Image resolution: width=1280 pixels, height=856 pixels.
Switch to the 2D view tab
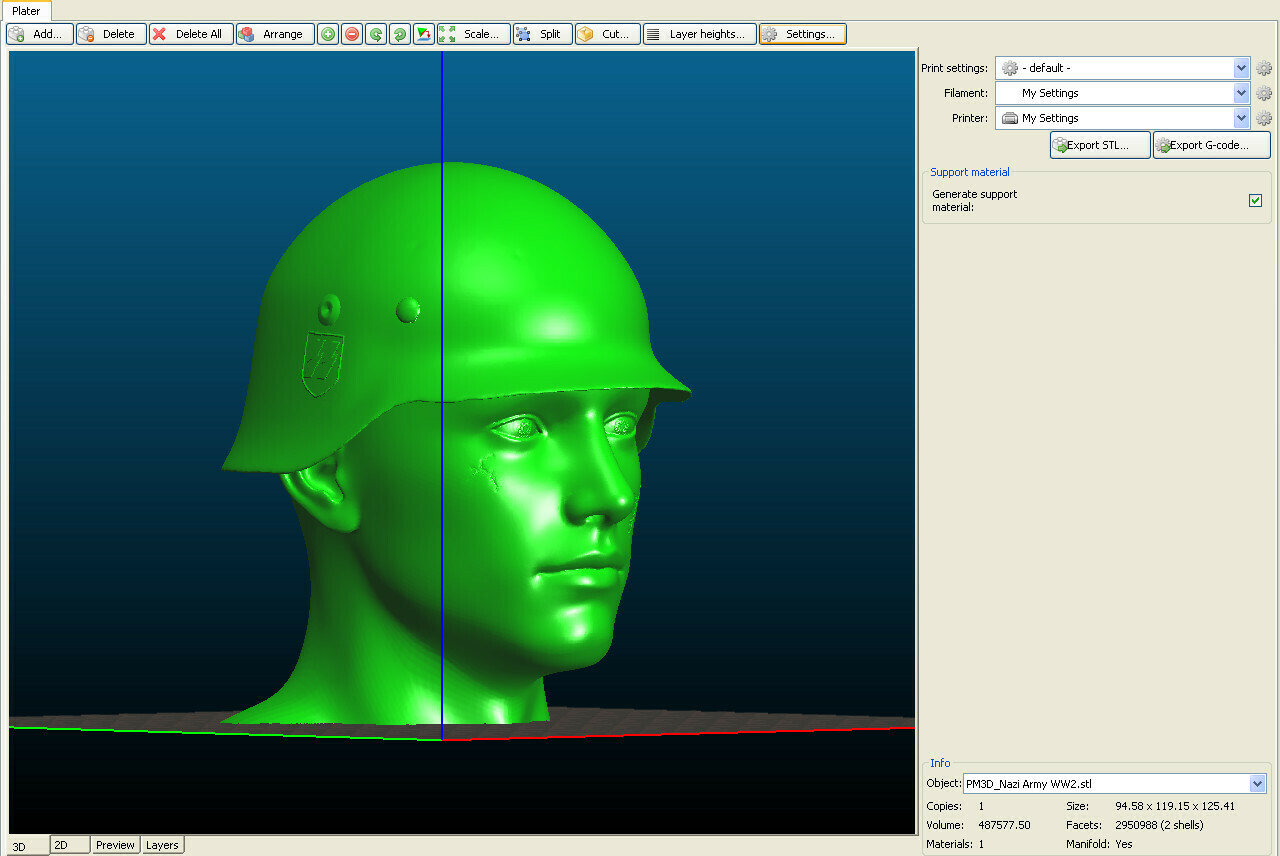[69, 845]
